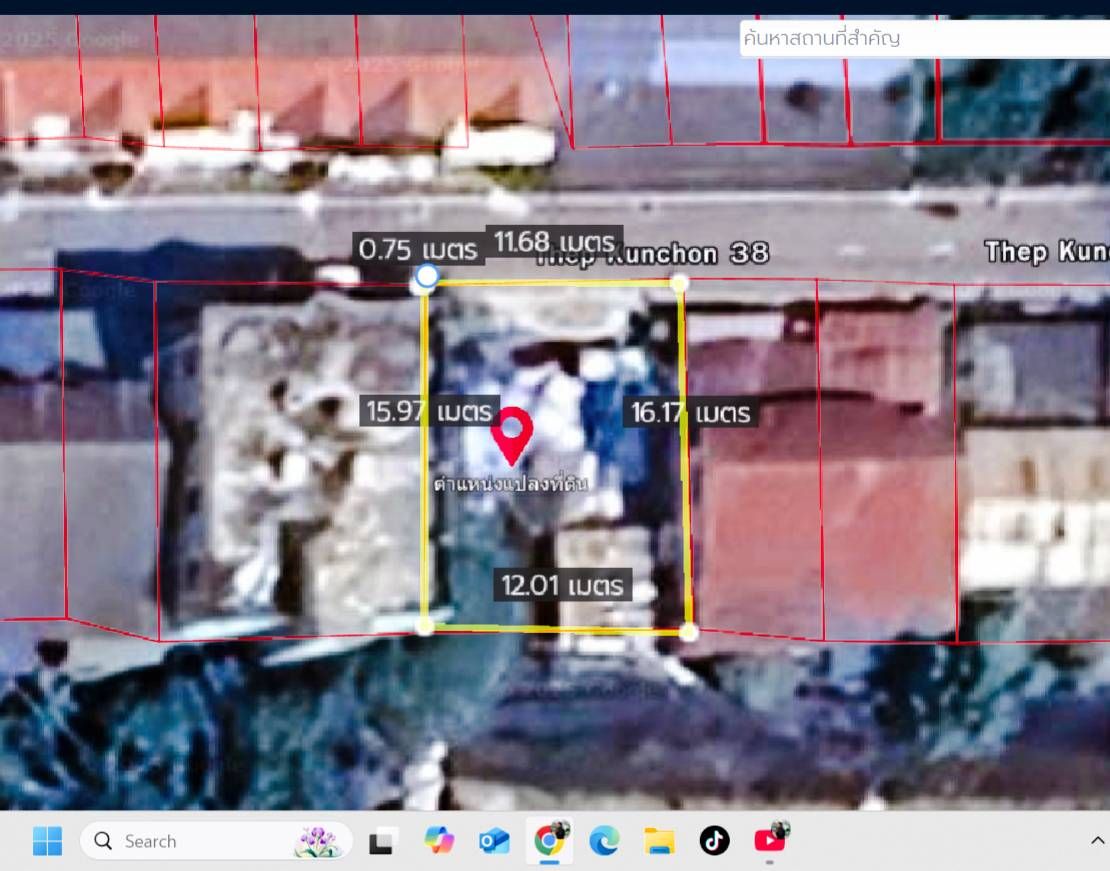
Task: Click the 16.17 เมตร side length label
Action: coord(690,412)
